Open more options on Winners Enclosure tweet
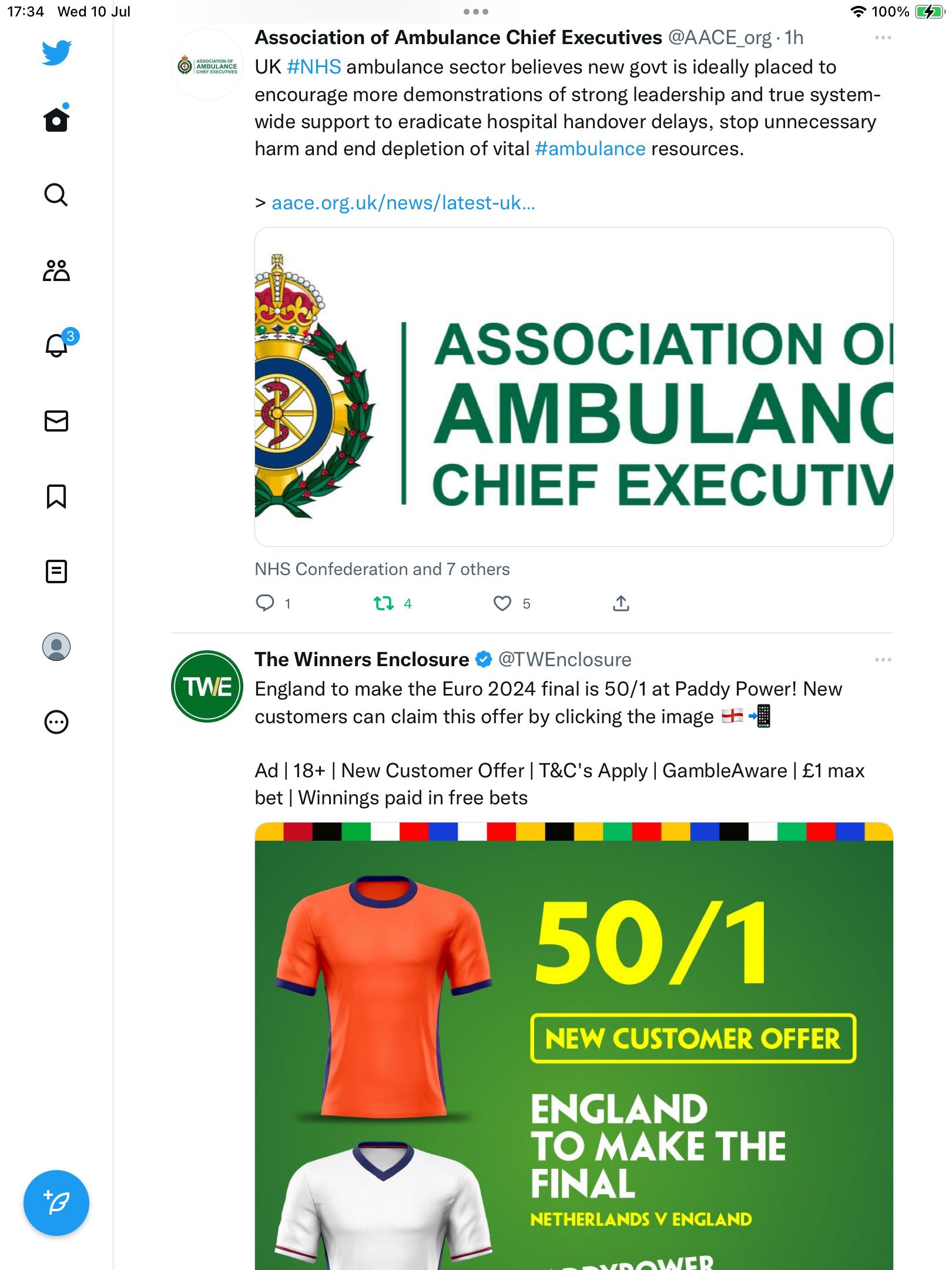The width and height of the screenshot is (952, 1270). pyautogui.click(x=883, y=660)
